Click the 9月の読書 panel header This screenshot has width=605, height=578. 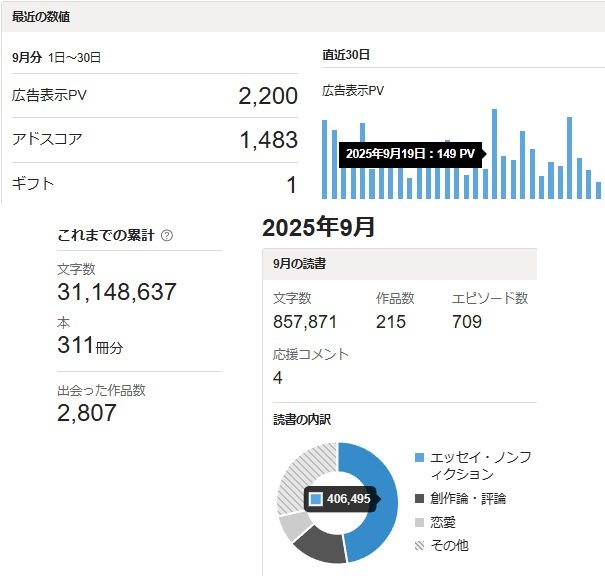point(298,264)
